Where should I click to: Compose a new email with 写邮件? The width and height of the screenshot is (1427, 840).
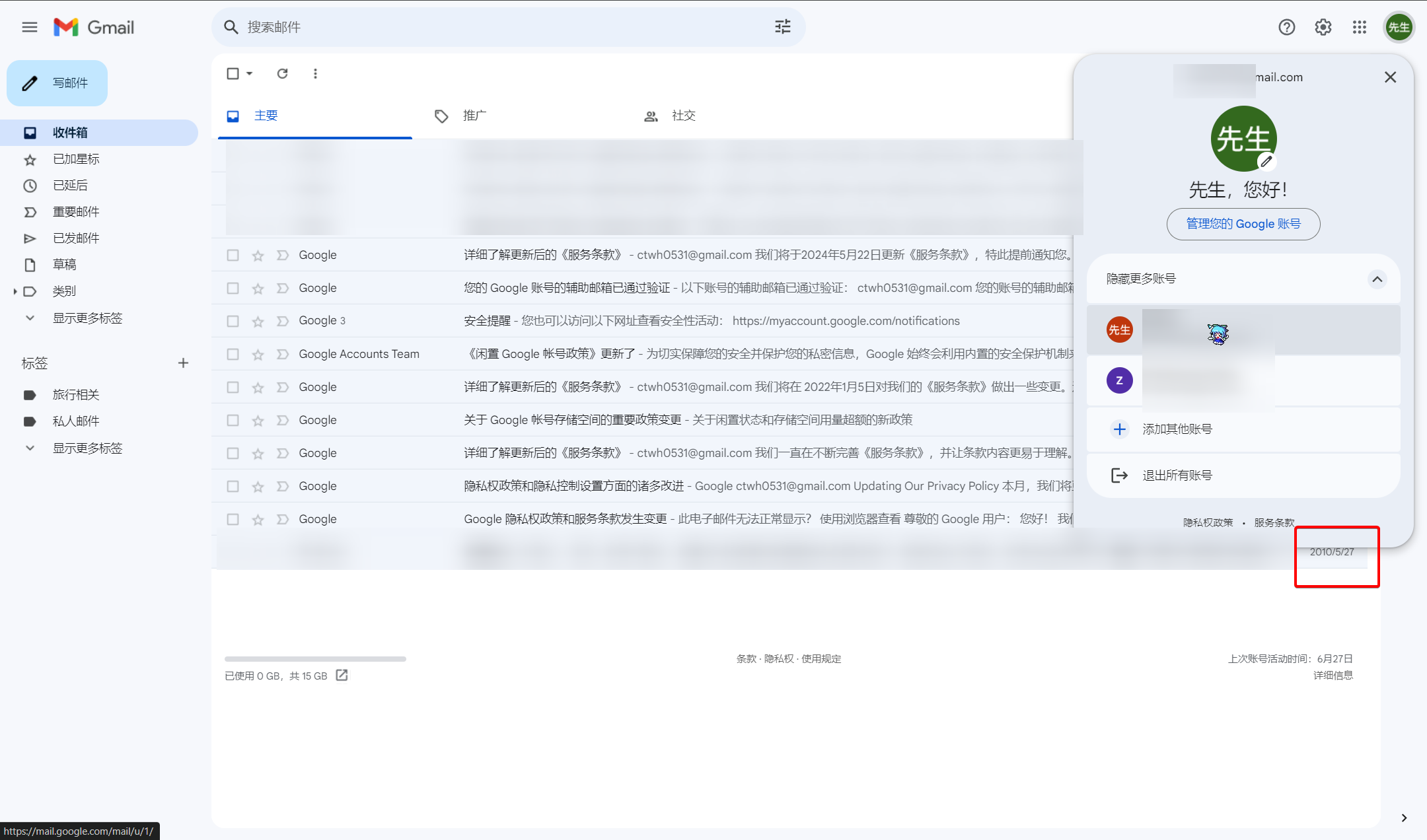(x=57, y=83)
